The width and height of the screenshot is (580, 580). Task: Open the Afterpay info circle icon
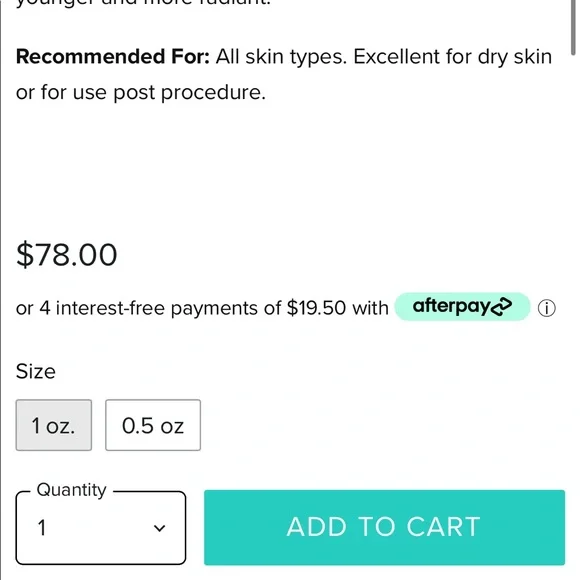[546, 308]
